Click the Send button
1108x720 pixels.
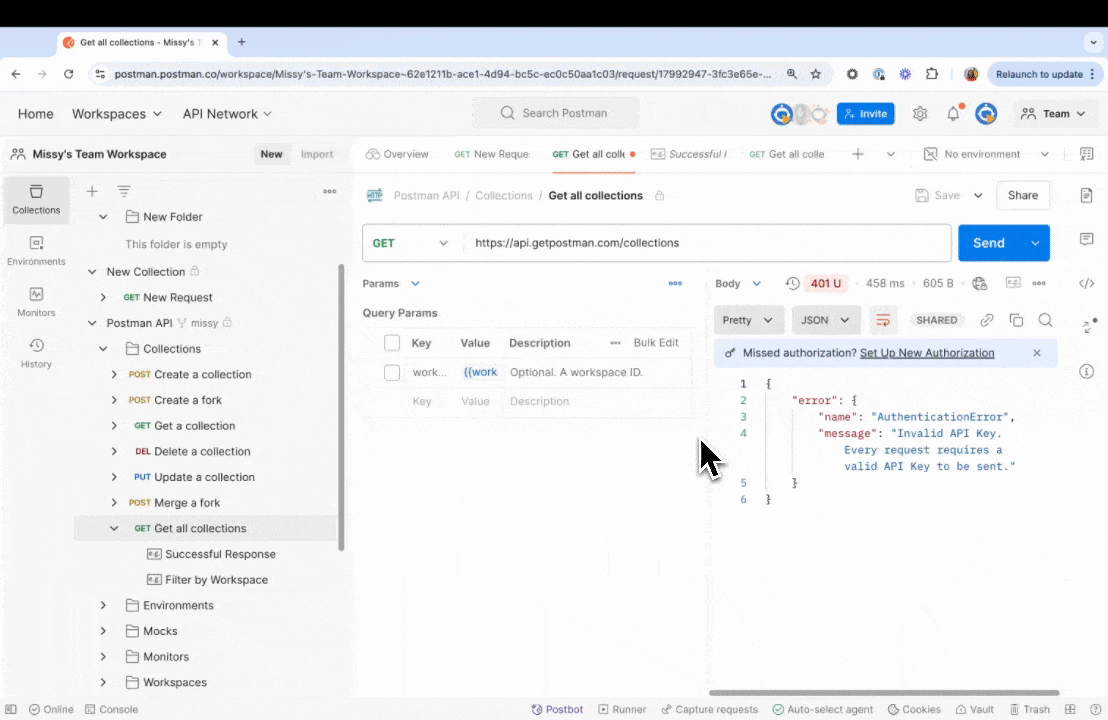pyautogui.click(x=989, y=243)
